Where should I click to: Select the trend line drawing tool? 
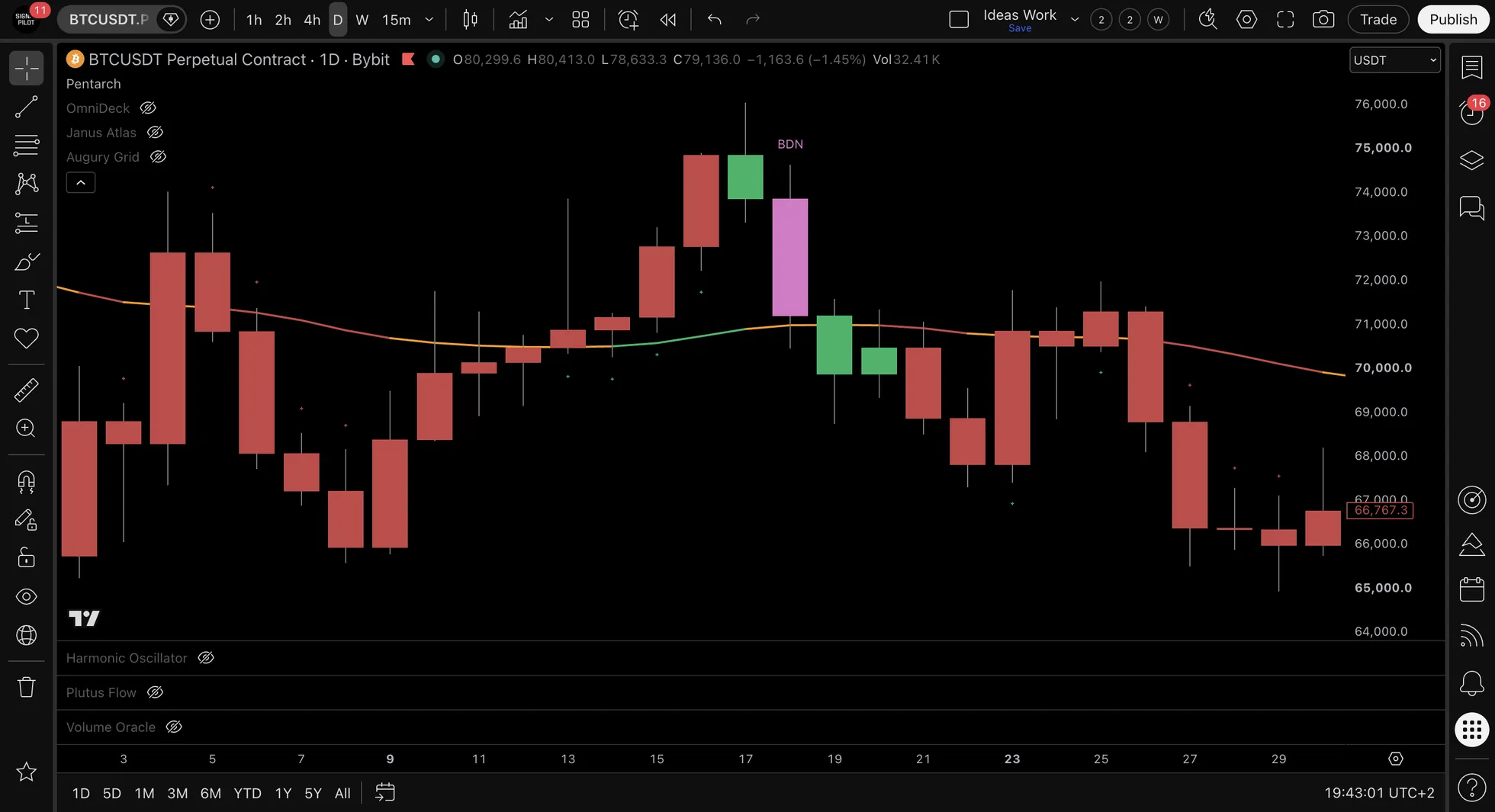coord(27,108)
